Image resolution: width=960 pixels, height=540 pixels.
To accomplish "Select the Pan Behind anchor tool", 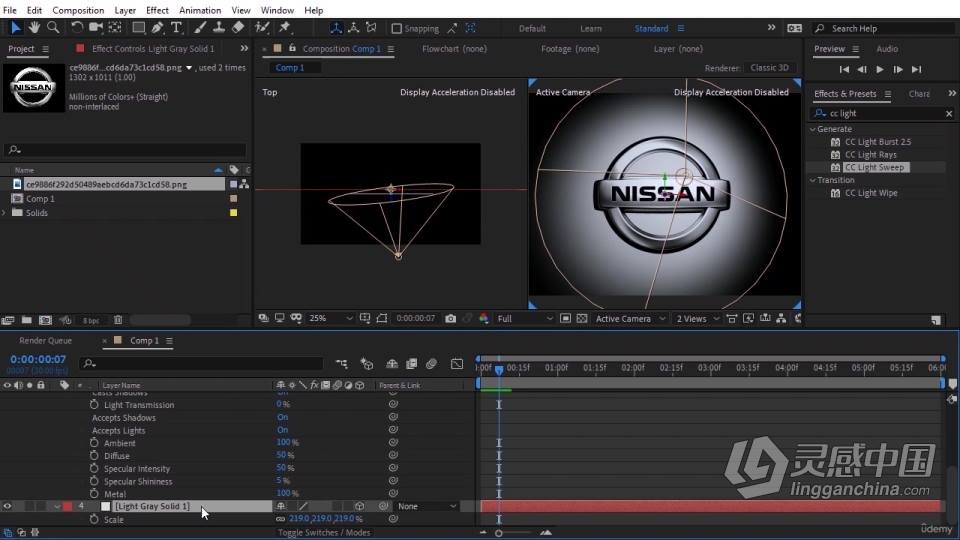I will click(114, 28).
